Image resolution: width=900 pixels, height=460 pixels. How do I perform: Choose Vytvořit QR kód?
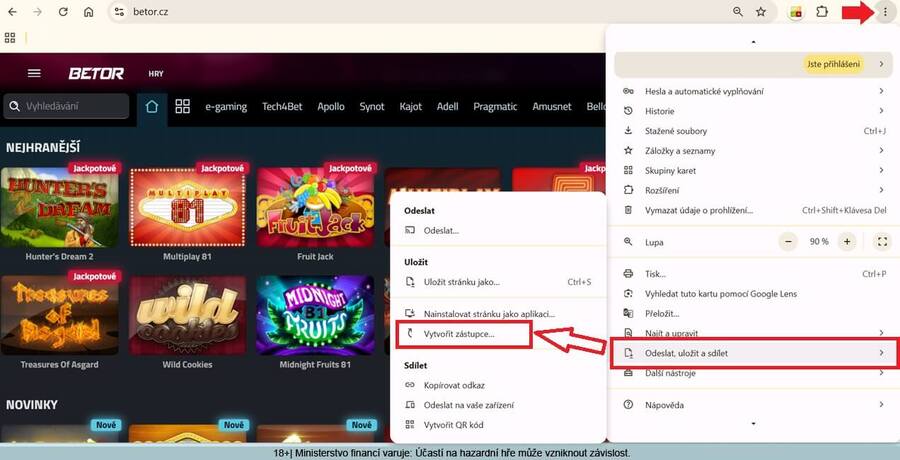point(498,425)
